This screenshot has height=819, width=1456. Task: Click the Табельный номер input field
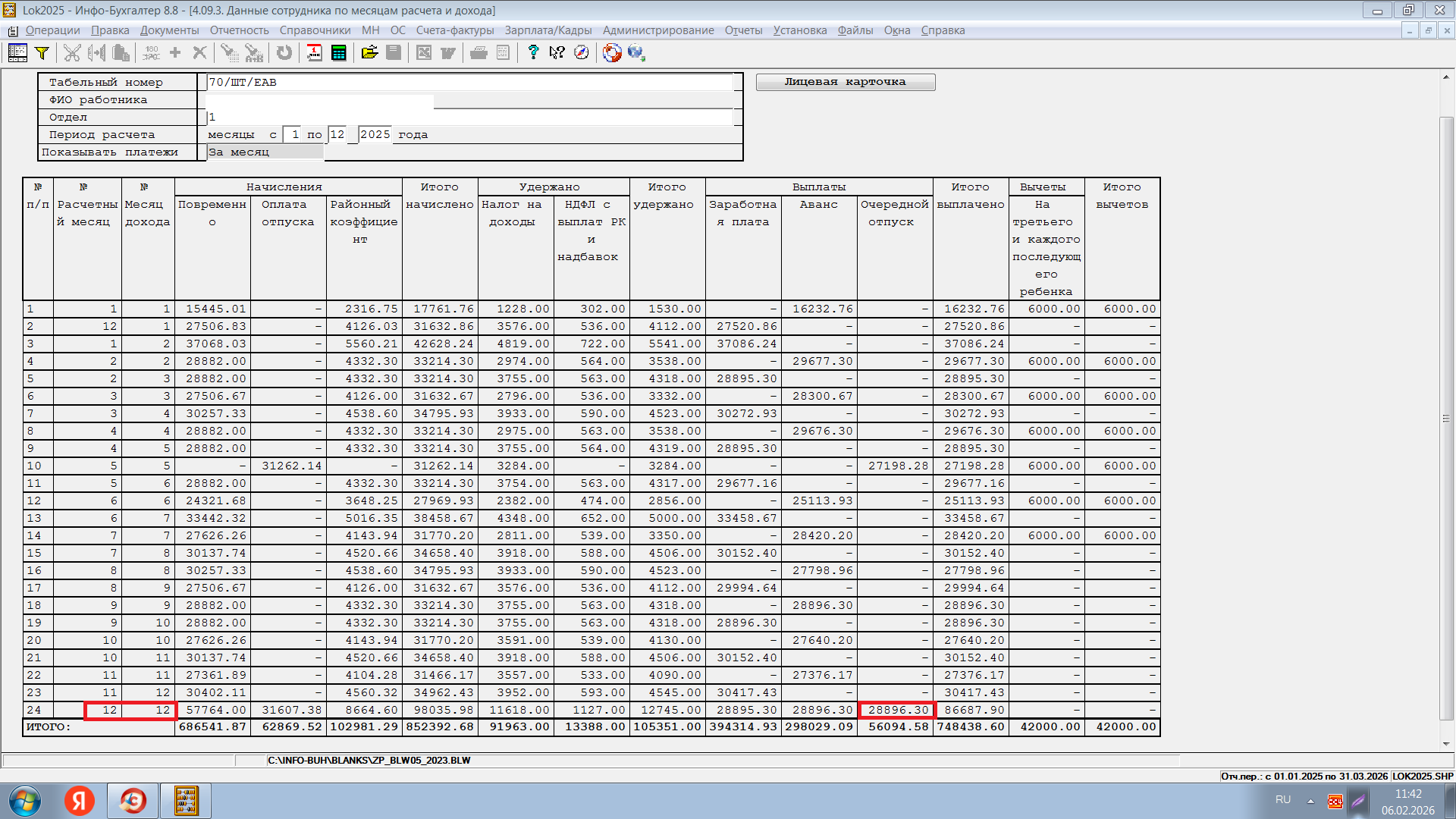pos(470,82)
